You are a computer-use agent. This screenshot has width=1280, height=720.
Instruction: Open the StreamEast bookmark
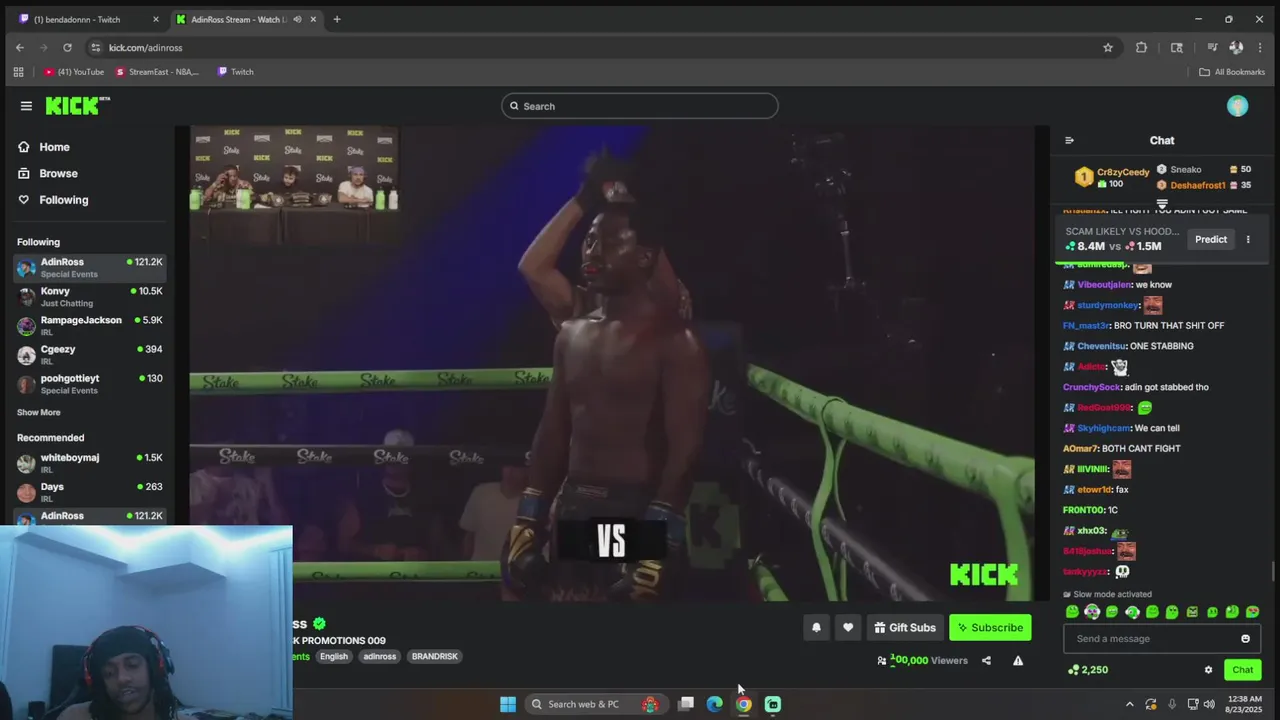[x=157, y=72]
